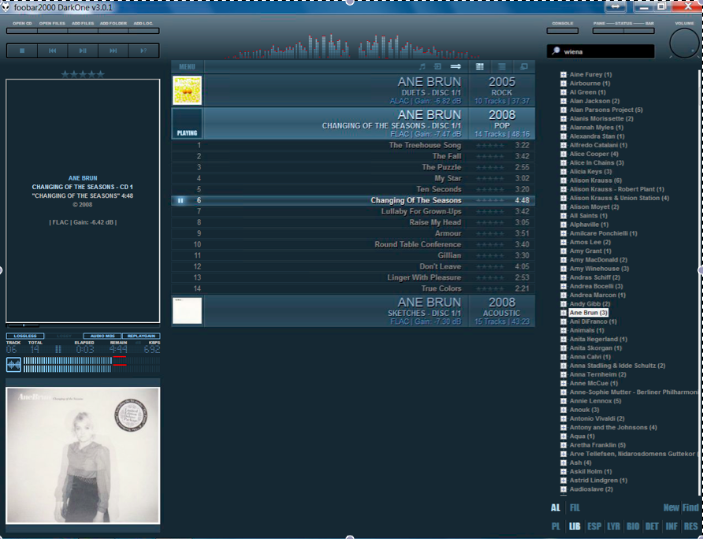Click pause icon on track 6 row
The height and width of the screenshot is (539, 703).
click(x=180, y=200)
